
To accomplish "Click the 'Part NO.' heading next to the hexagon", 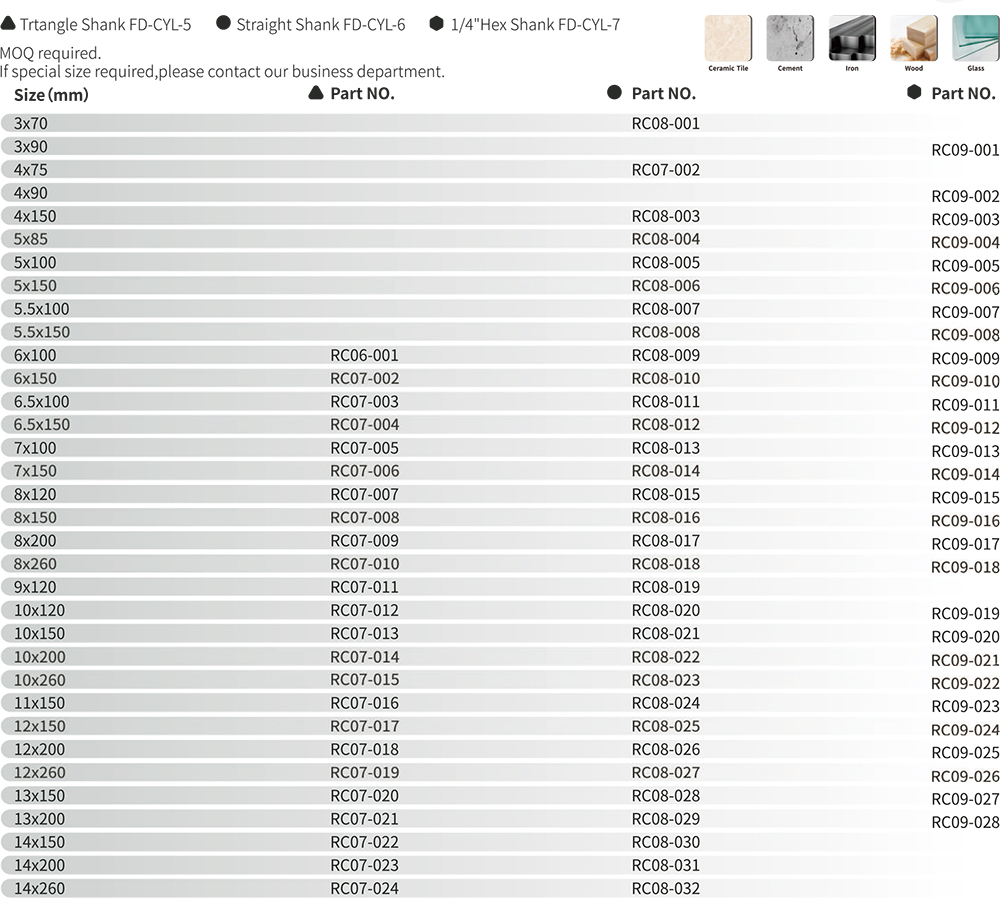I will click(x=963, y=94).
